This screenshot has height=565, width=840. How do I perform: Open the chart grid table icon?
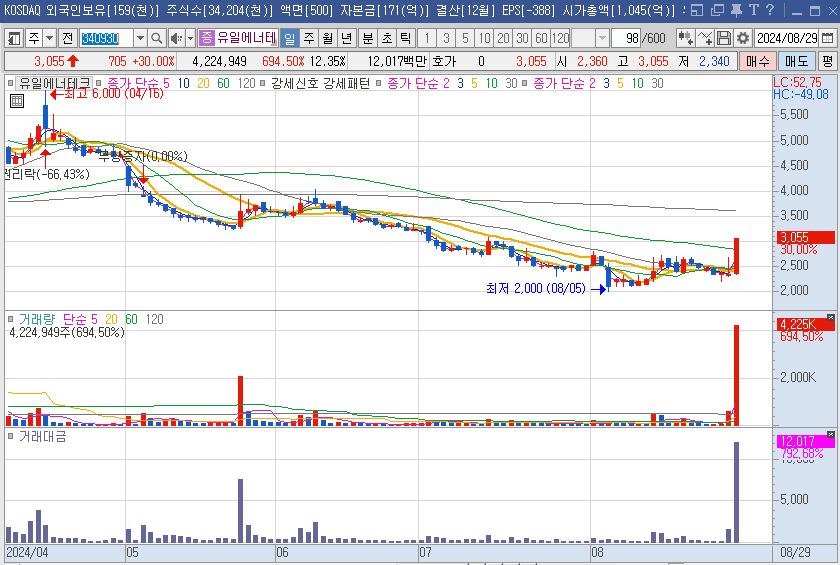17,101
